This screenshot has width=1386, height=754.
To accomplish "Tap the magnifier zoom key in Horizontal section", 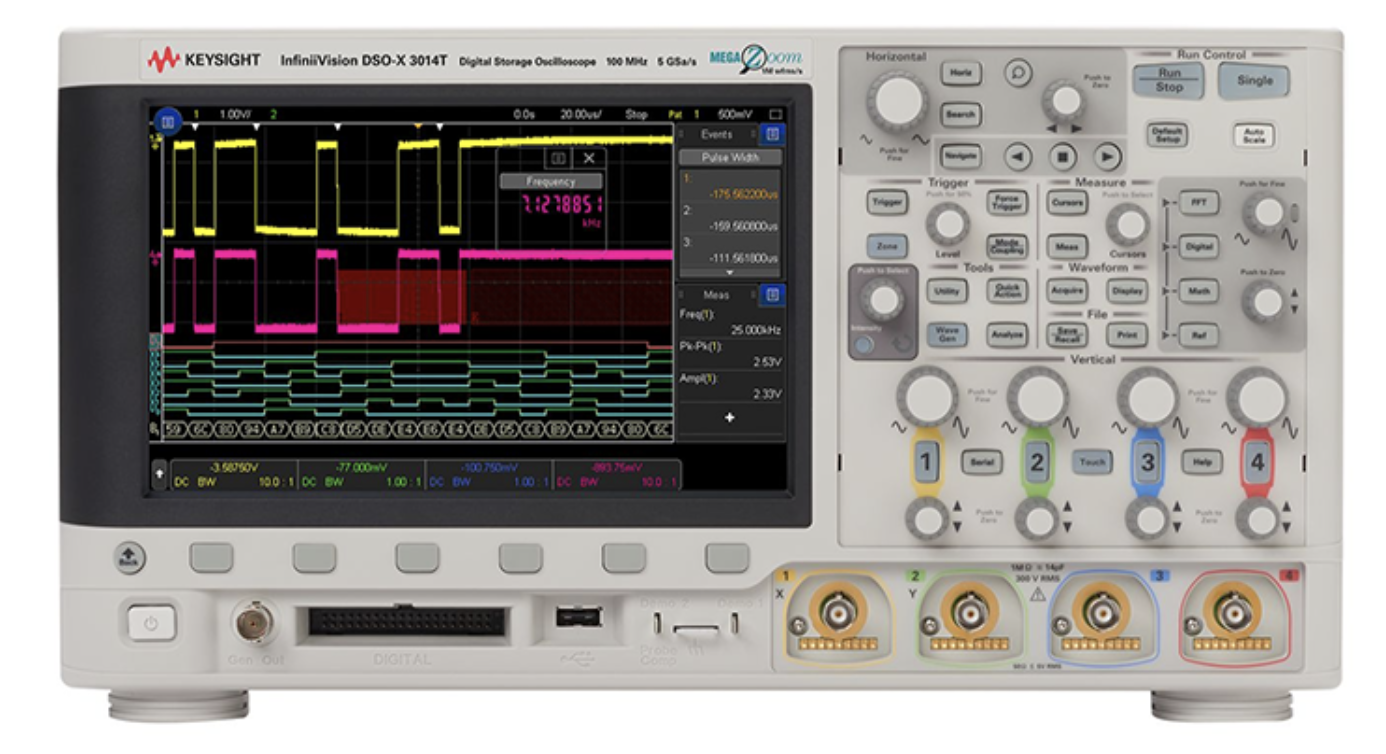I will point(1017,74).
